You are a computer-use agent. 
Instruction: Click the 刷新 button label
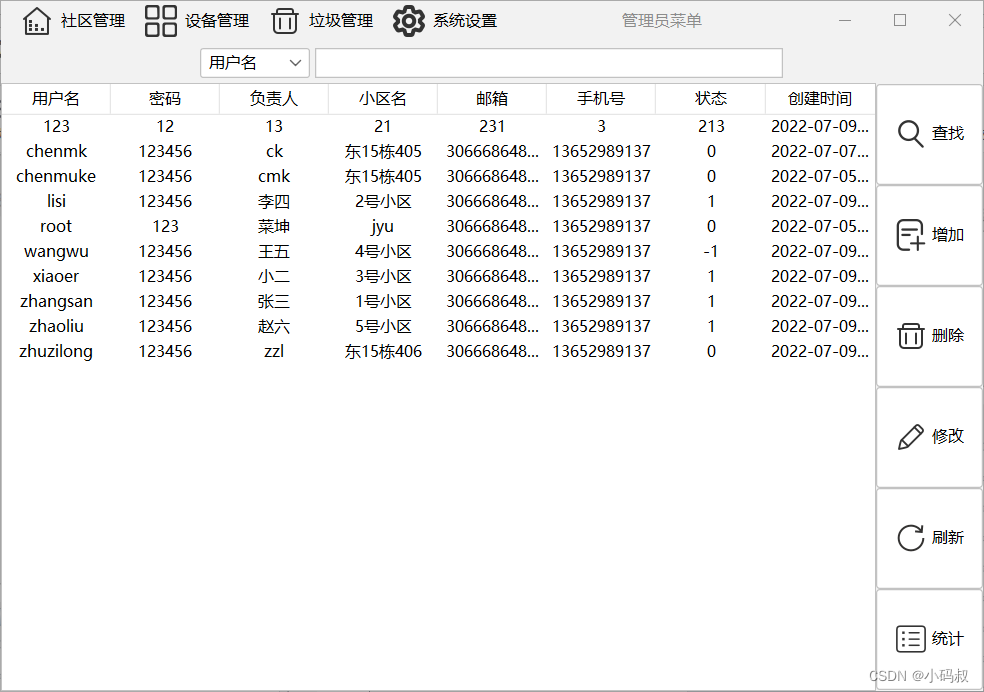click(948, 538)
